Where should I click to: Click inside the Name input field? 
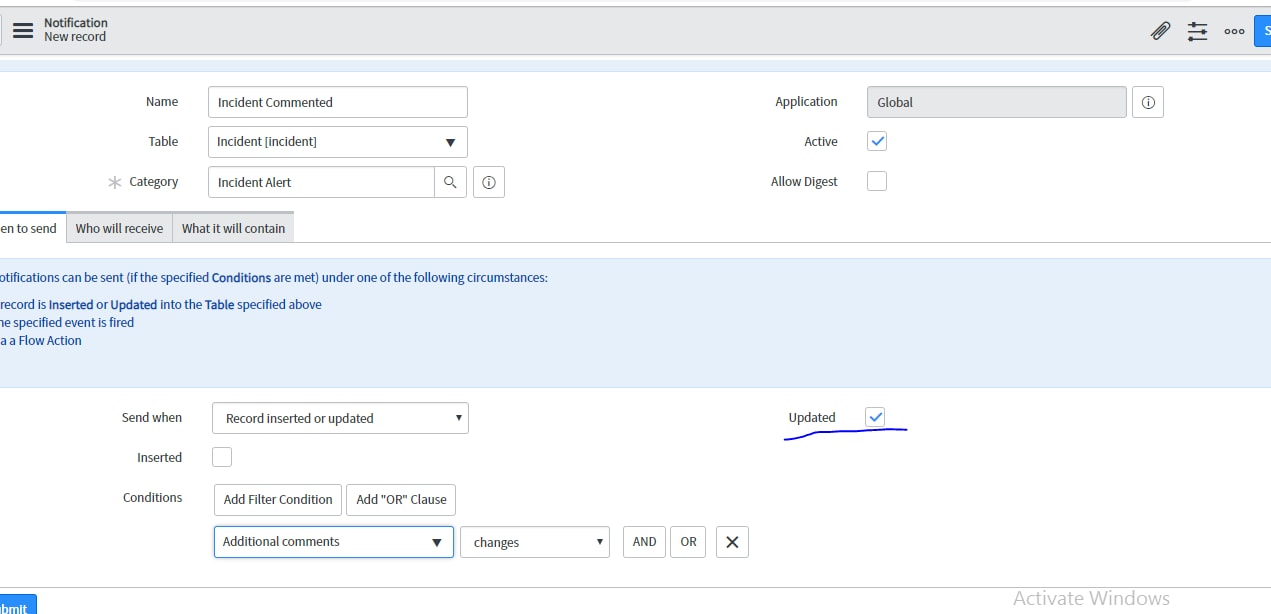[x=337, y=101]
